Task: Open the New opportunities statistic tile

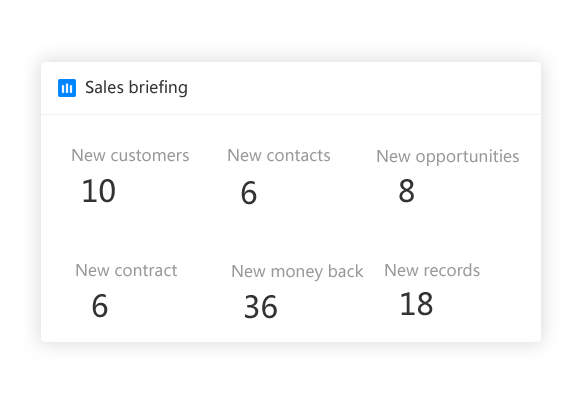Action: tap(448, 176)
